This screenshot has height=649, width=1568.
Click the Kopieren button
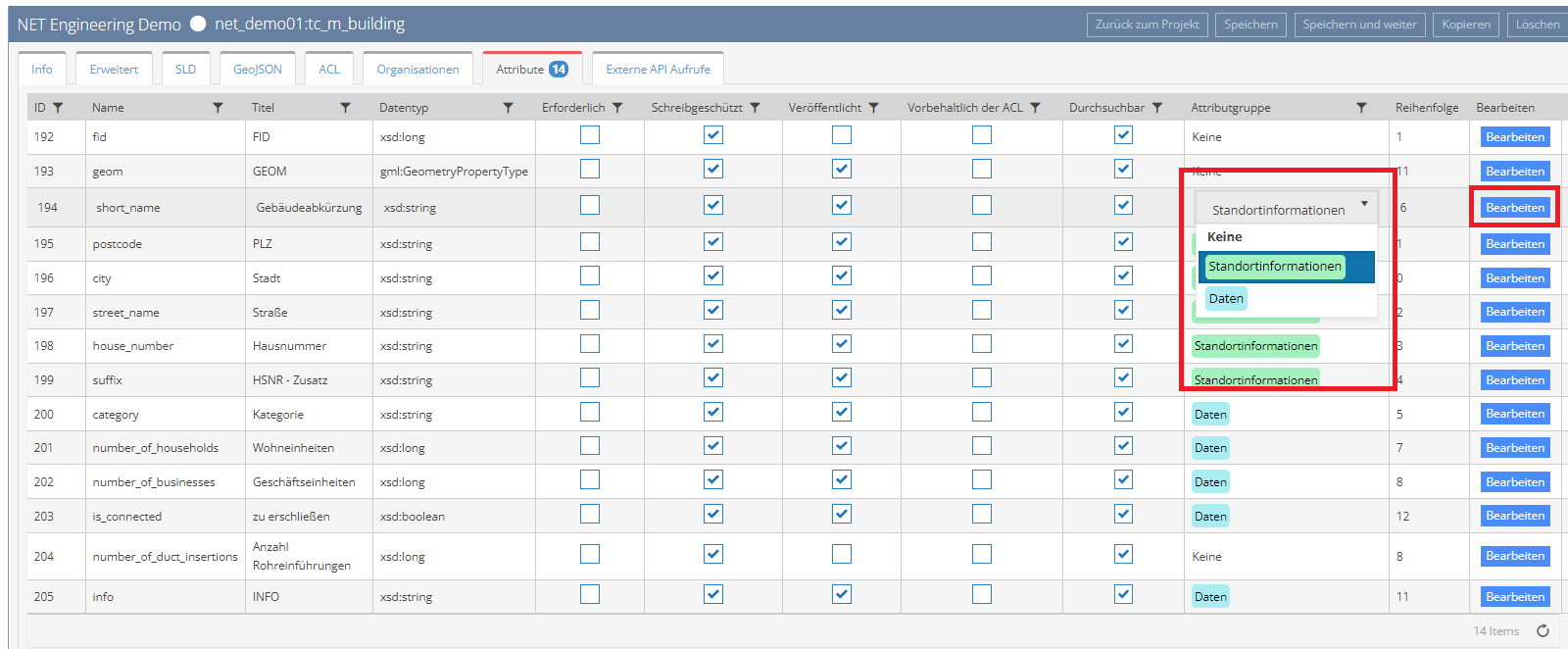1466,25
